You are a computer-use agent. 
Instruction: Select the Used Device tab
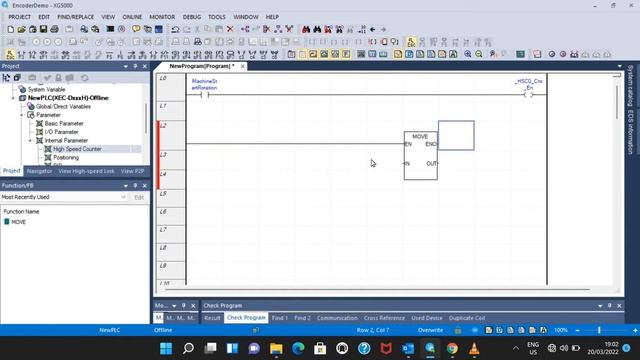click(x=427, y=318)
